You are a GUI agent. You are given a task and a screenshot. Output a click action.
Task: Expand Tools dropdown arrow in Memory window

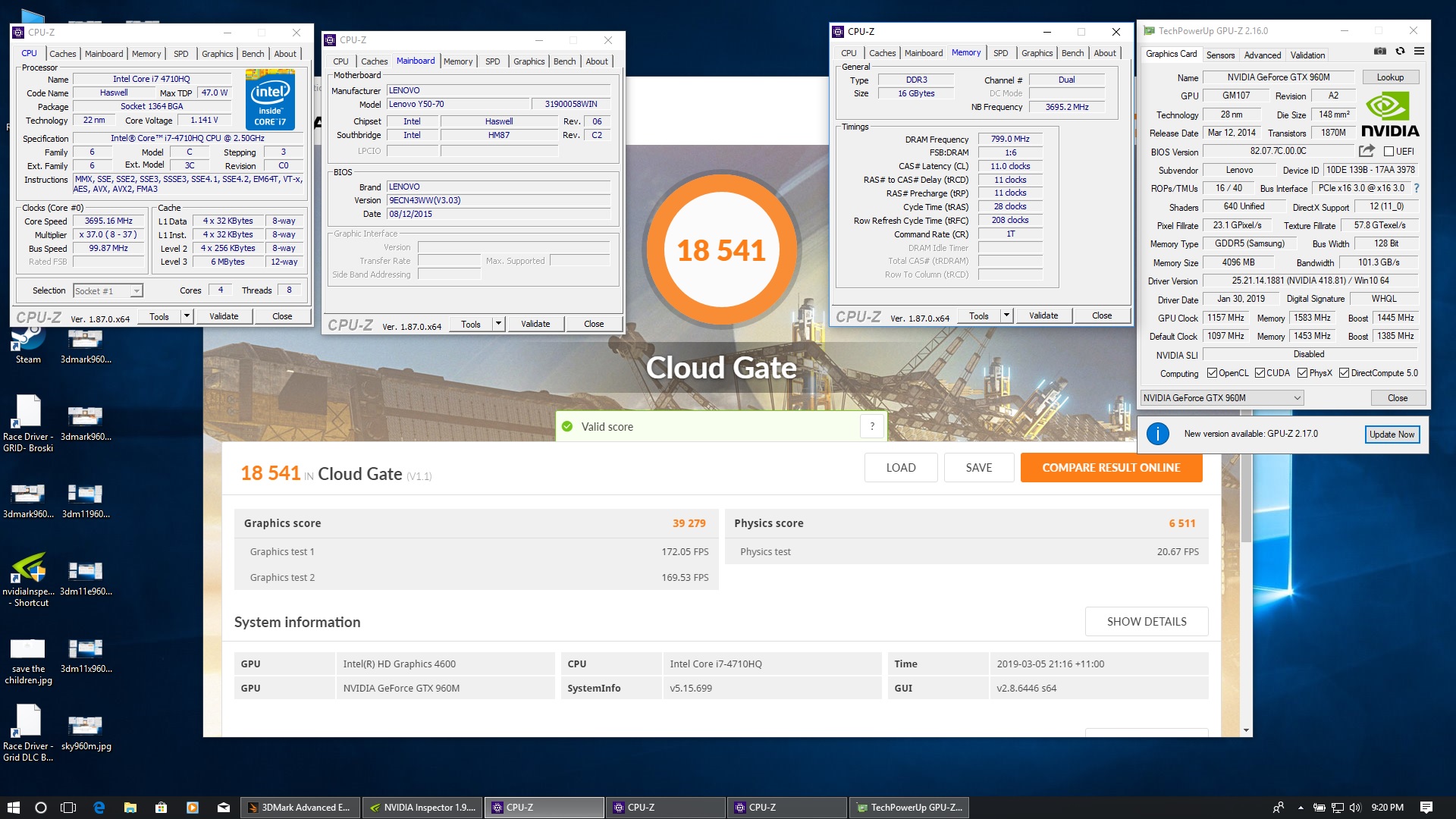coord(1006,315)
